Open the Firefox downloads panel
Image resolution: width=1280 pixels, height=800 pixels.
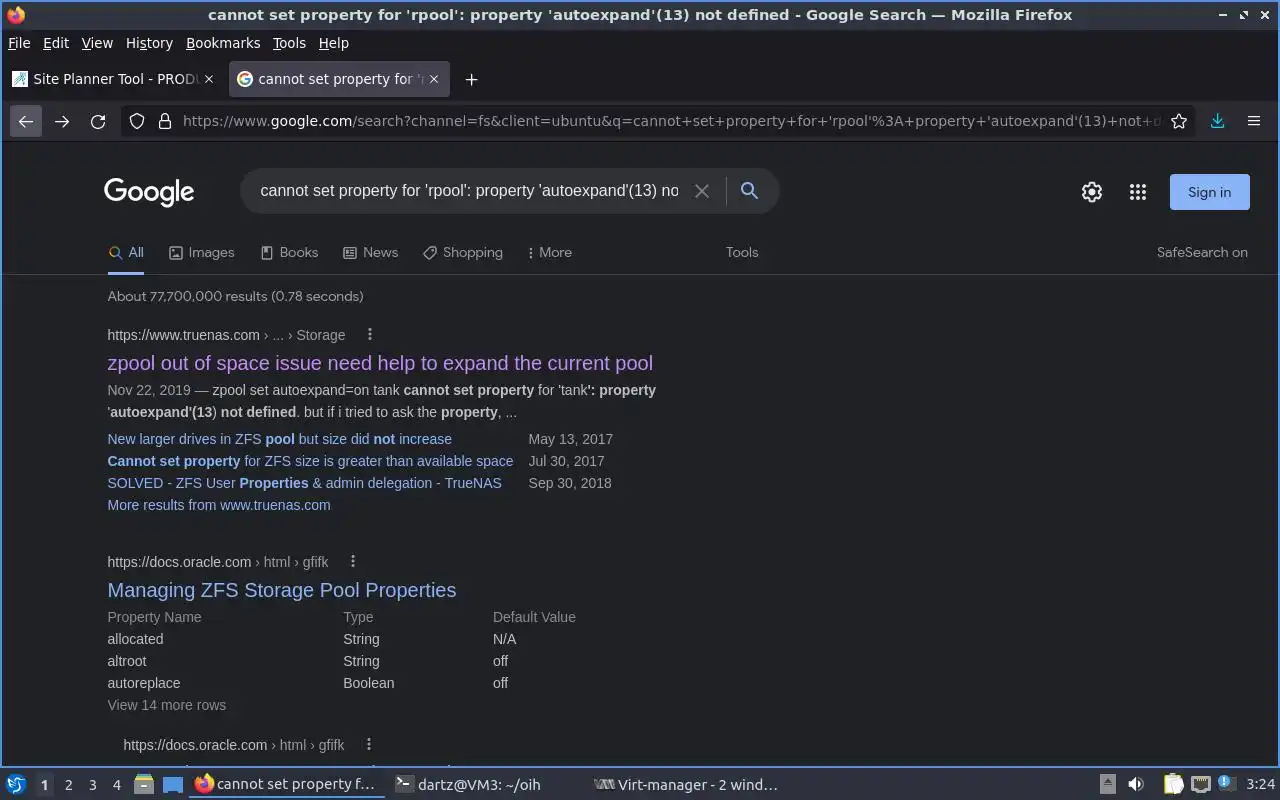pos(1217,121)
